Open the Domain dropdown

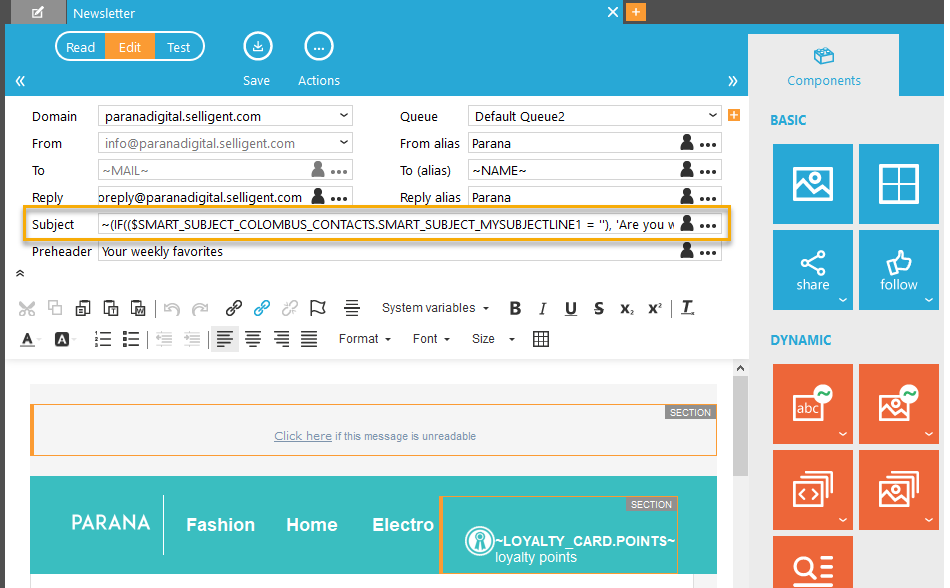click(225, 116)
